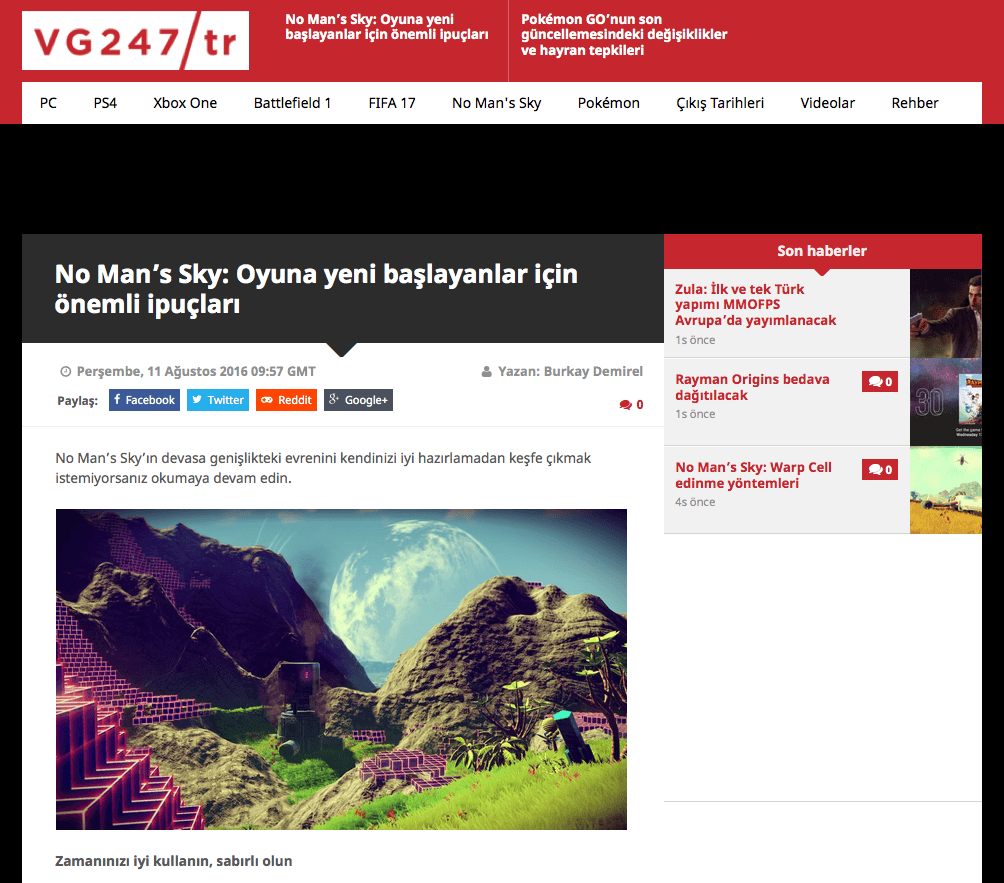
Task: Share the article on Facebook
Action: coord(144,400)
